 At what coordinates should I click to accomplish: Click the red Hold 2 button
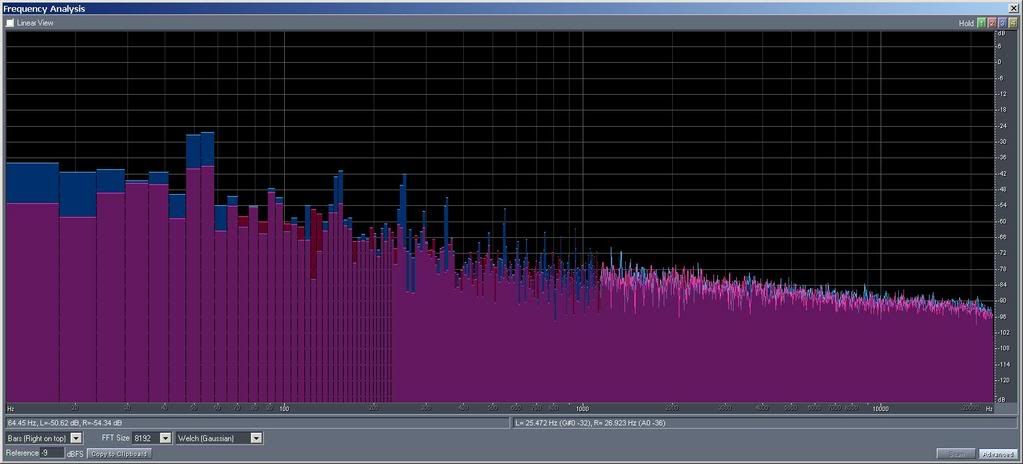point(992,23)
